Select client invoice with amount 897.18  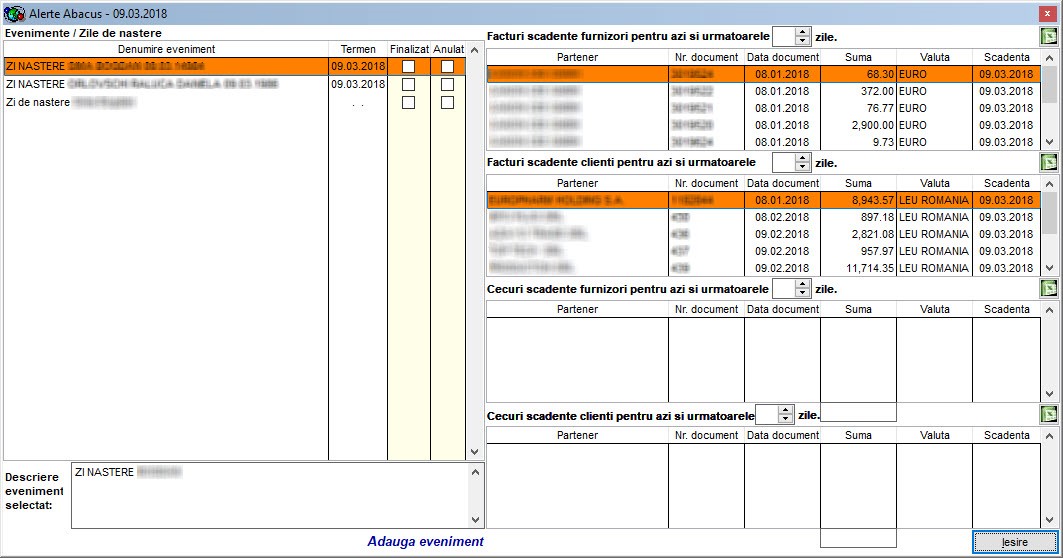coord(763,217)
